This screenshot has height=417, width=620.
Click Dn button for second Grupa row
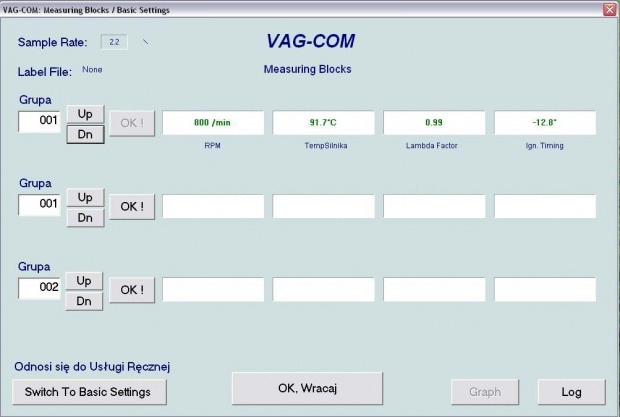click(x=85, y=218)
